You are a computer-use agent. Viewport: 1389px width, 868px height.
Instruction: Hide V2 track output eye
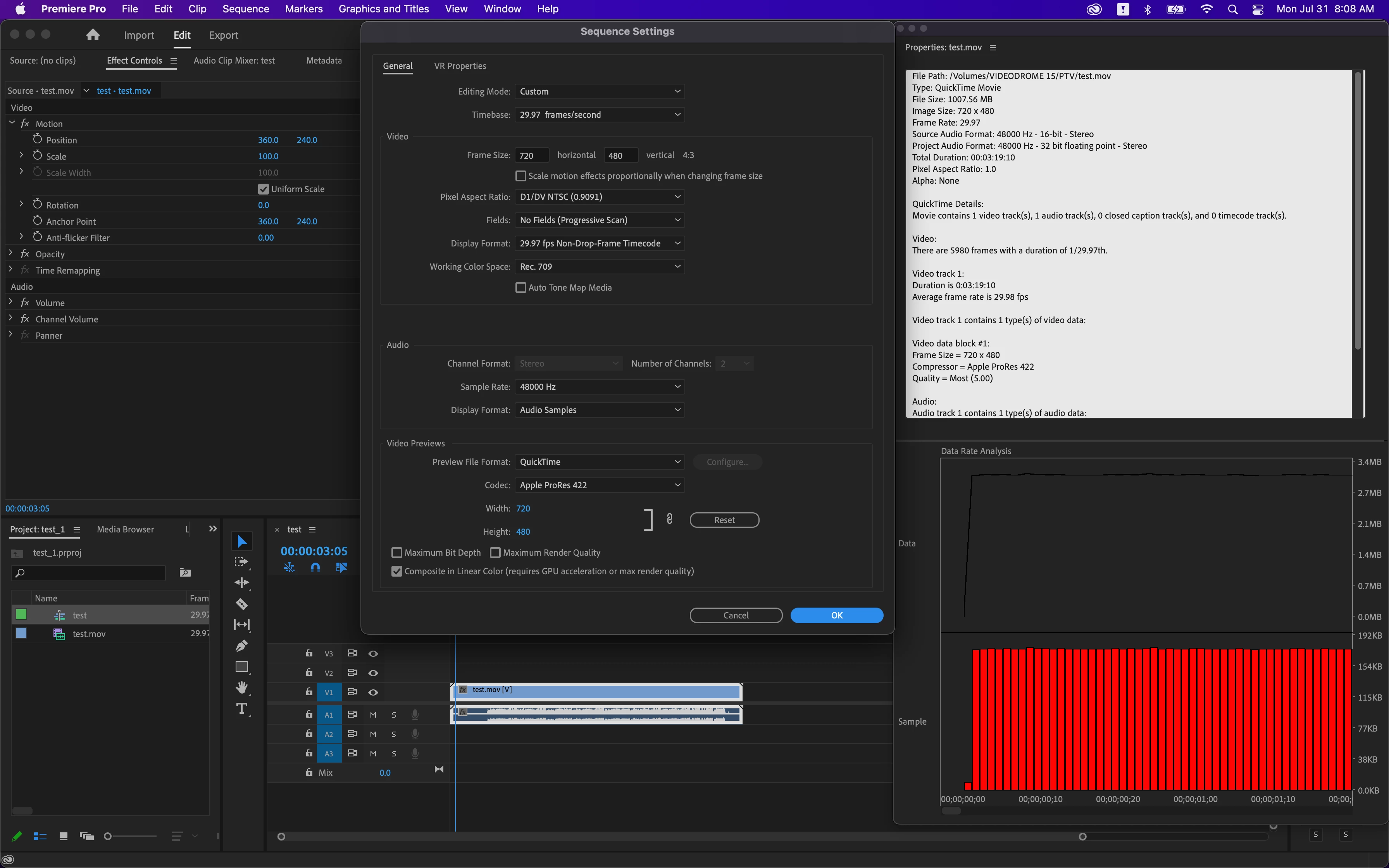pyautogui.click(x=373, y=673)
